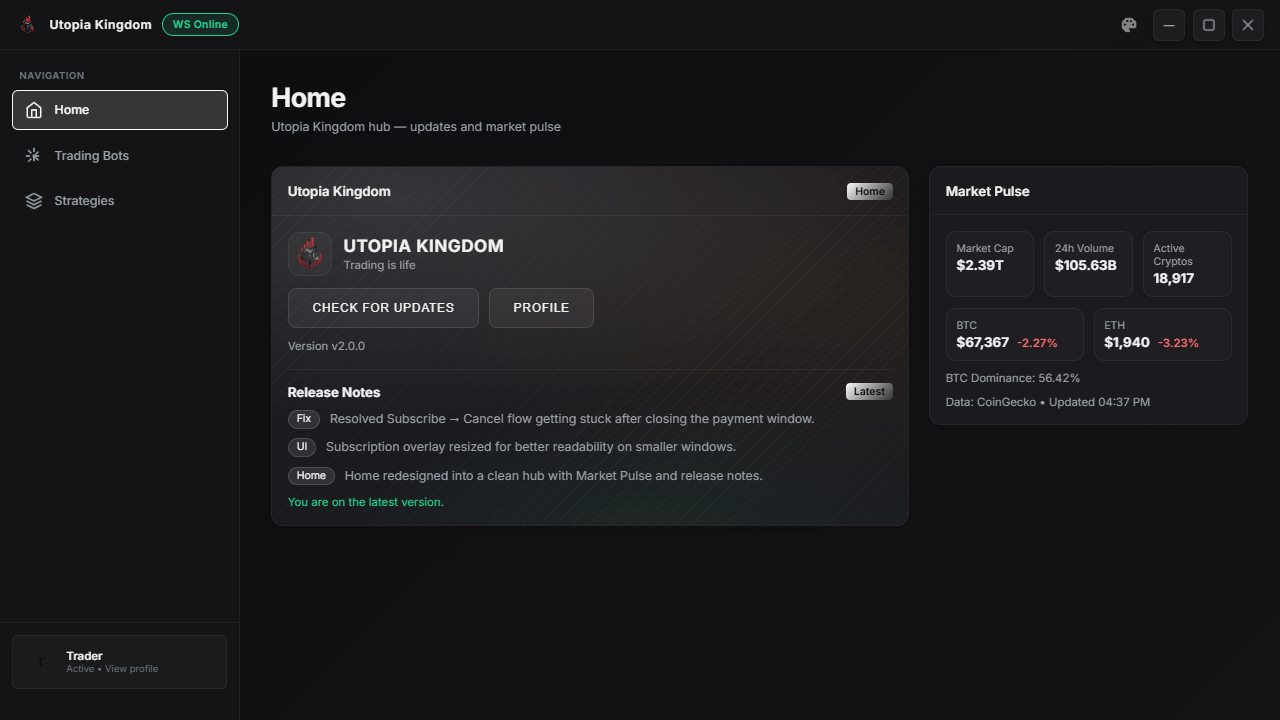Click the Home house icon in sidebar

[34, 110]
